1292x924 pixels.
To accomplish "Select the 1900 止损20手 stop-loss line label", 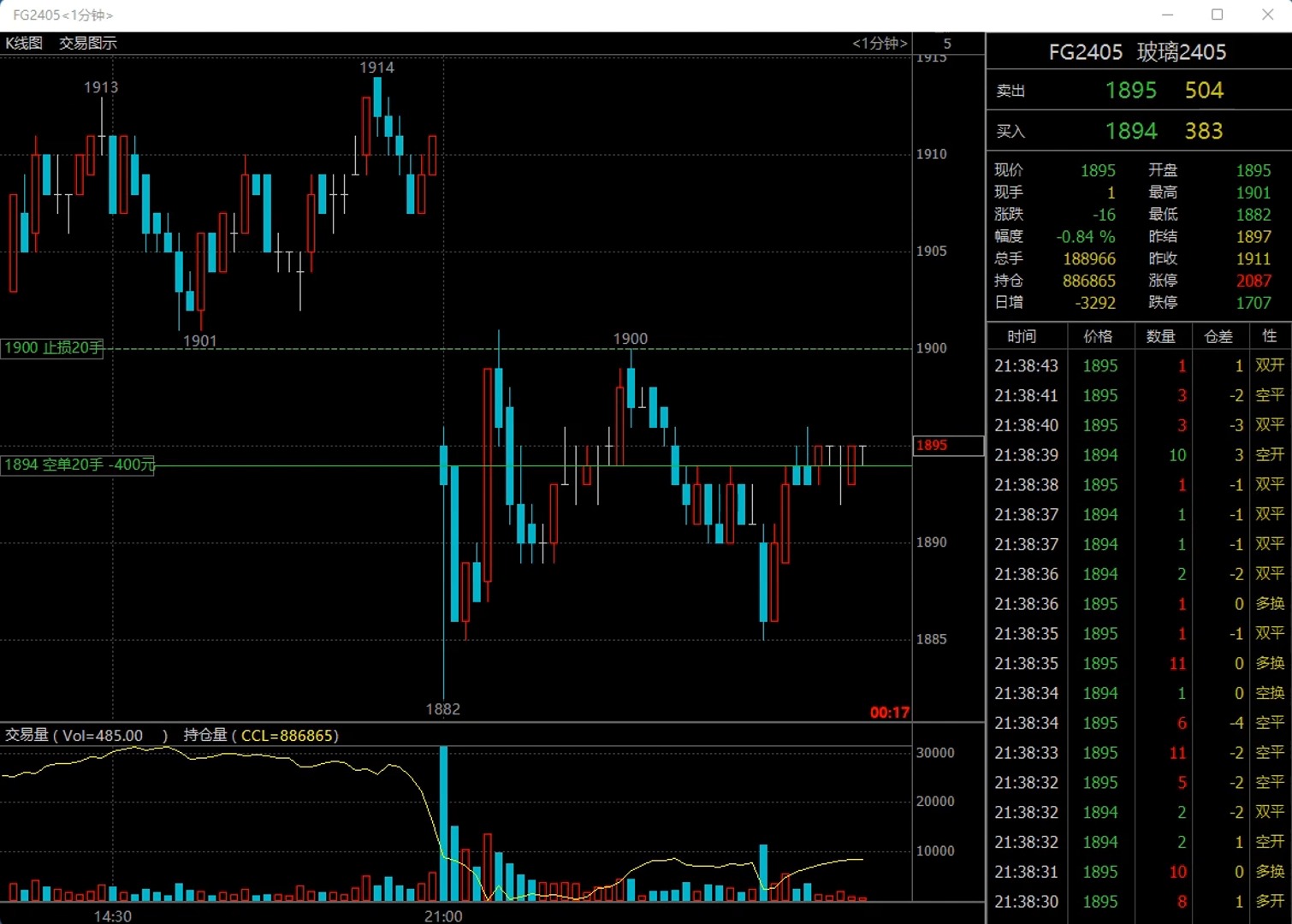I will click(x=52, y=347).
